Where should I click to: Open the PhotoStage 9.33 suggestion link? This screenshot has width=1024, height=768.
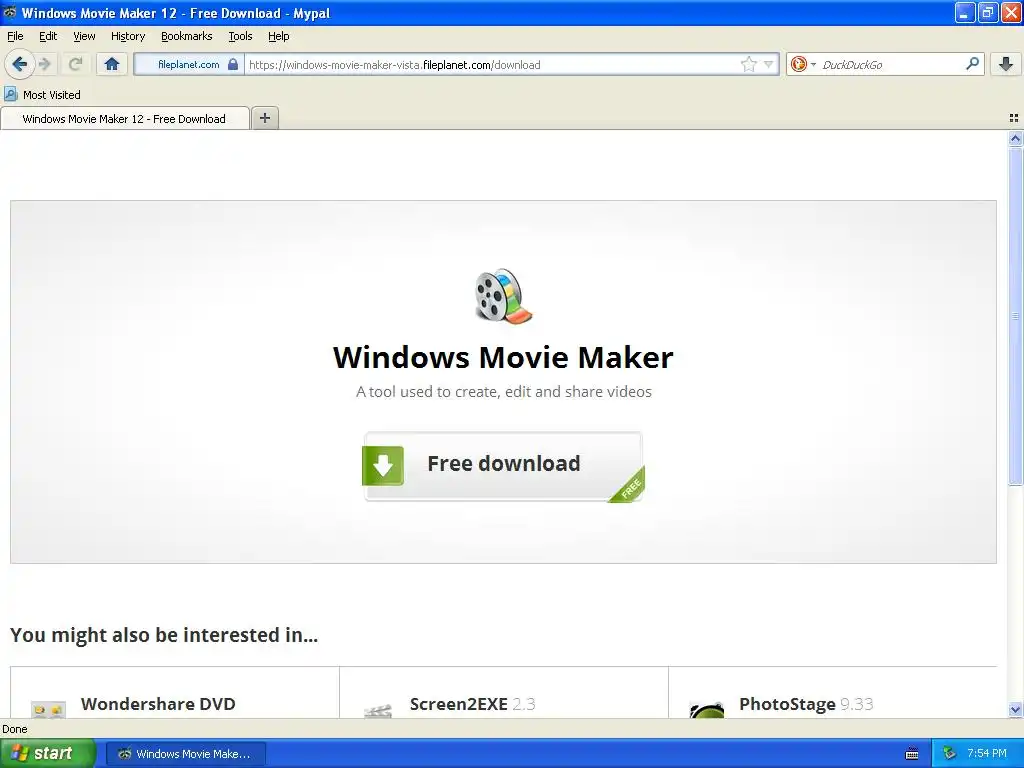pyautogui.click(x=806, y=704)
